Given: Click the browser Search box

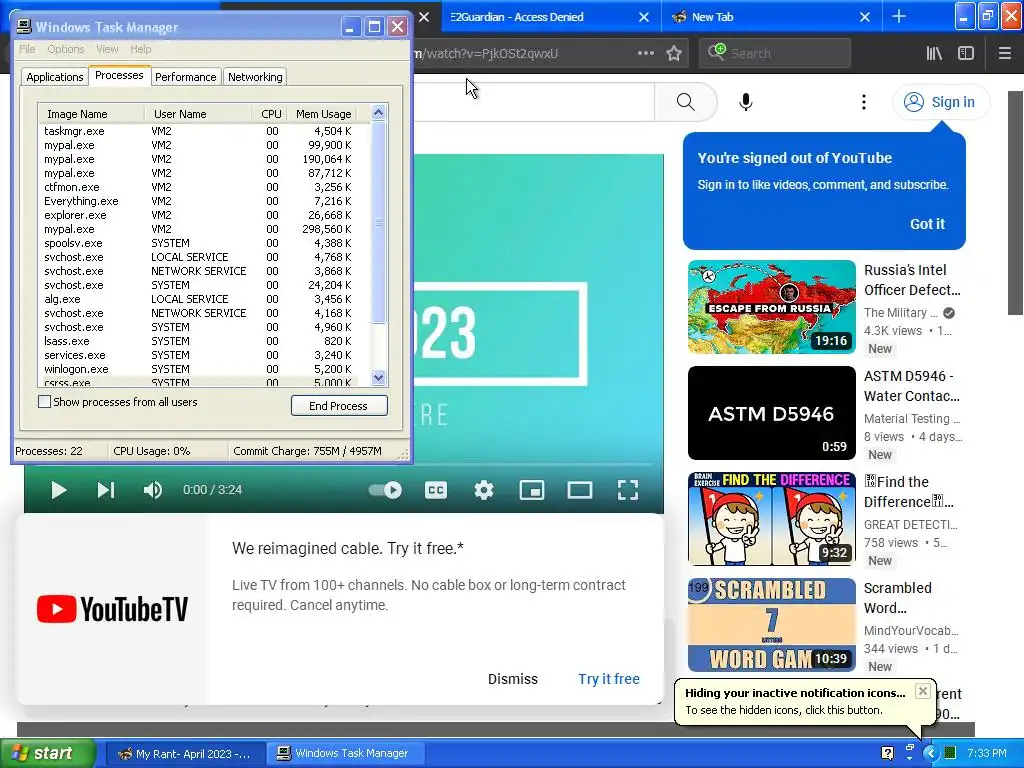Looking at the screenshot, I should pyautogui.click(x=775, y=54).
